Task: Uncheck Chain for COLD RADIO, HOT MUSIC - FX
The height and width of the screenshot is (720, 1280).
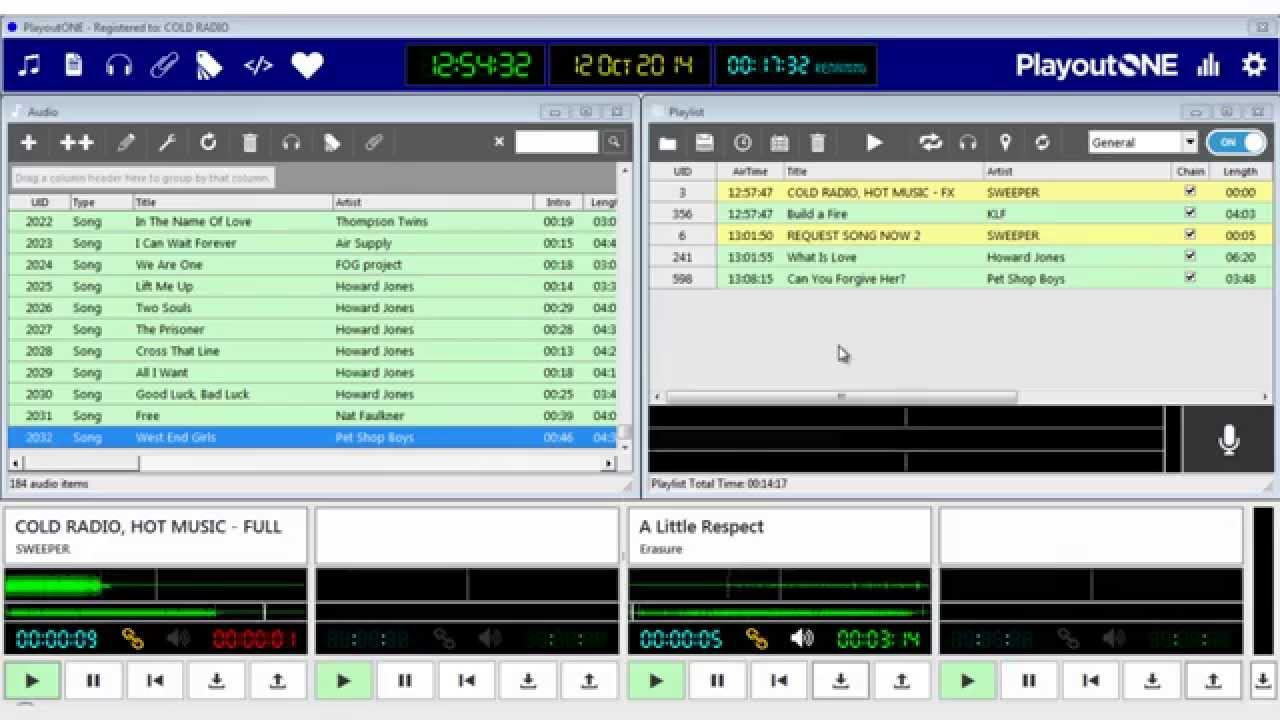Action: [x=1190, y=191]
